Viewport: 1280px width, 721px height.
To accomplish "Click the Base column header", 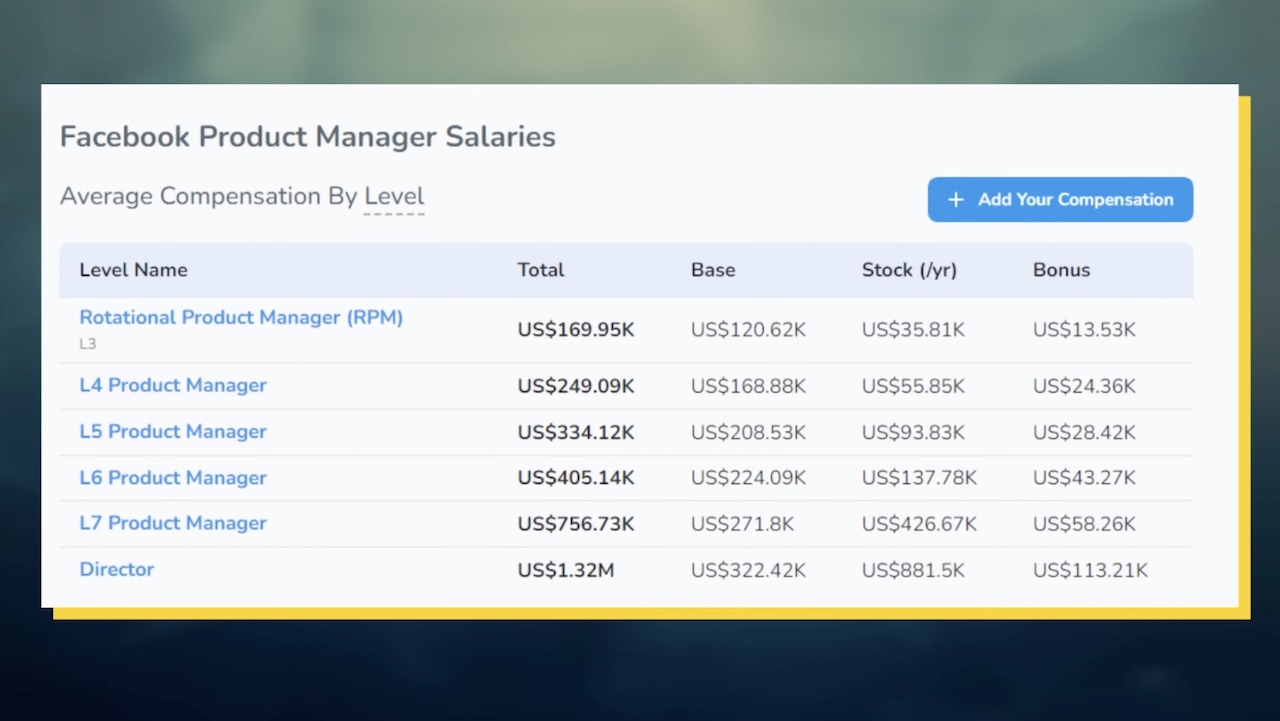I will (713, 270).
